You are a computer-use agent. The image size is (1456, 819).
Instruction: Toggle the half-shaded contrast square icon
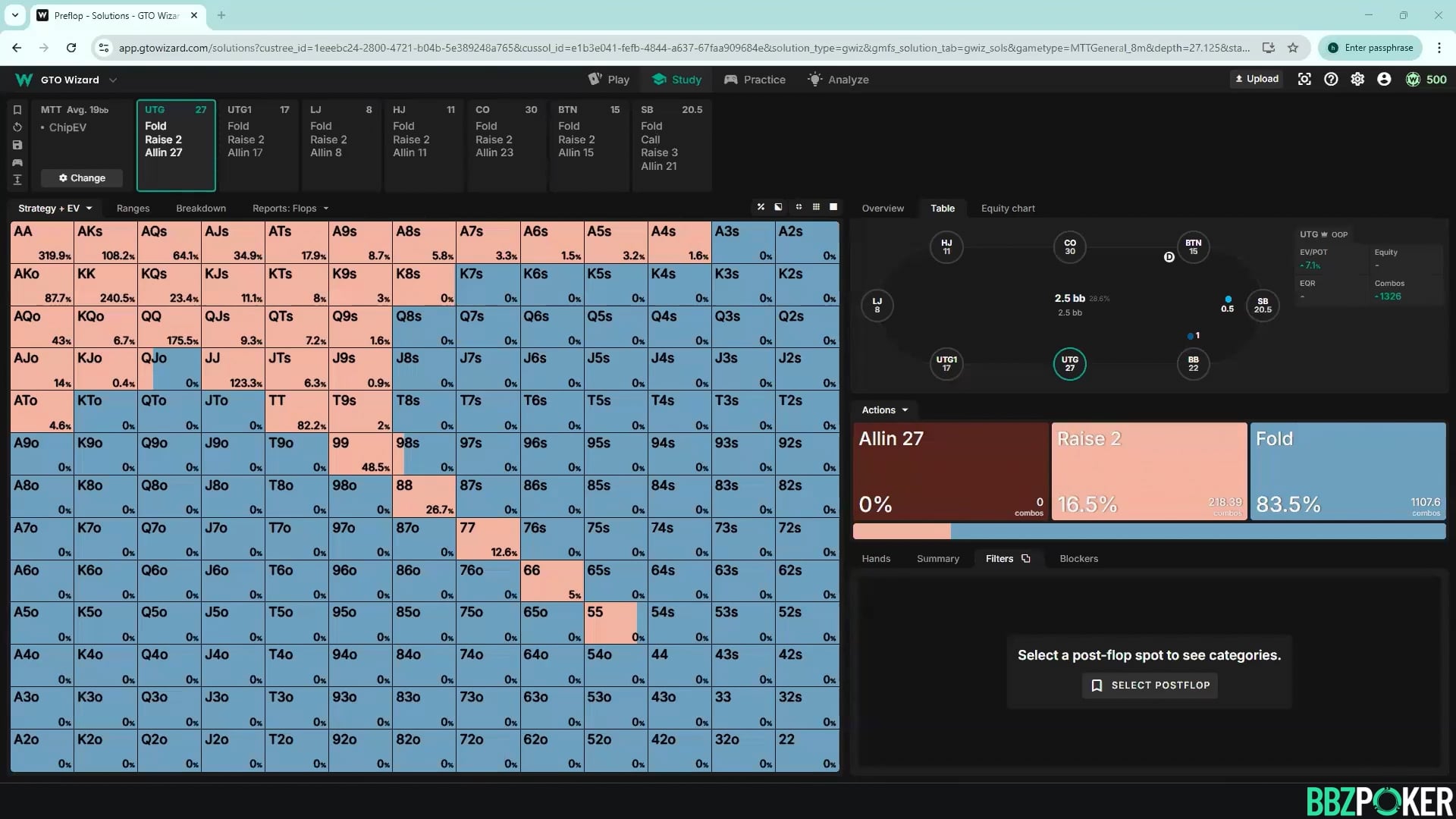[x=778, y=207]
